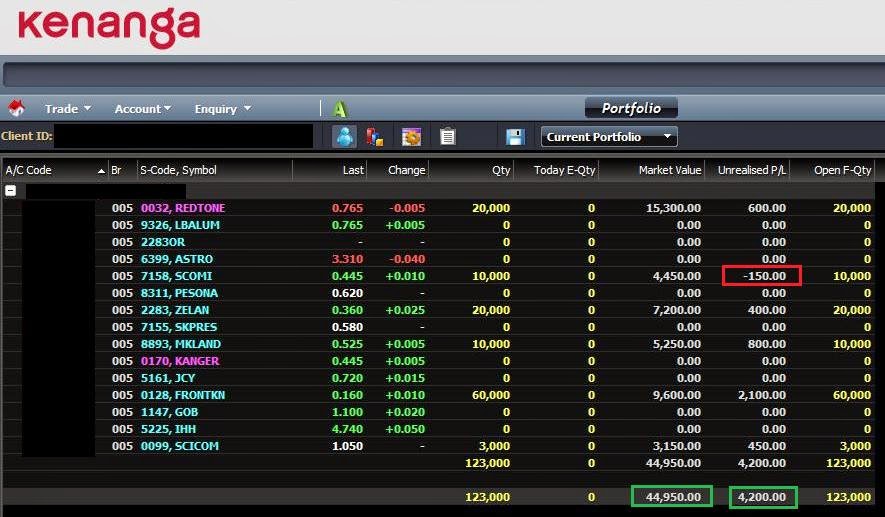
Task: Sort by Change column header
Action: [398, 170]
